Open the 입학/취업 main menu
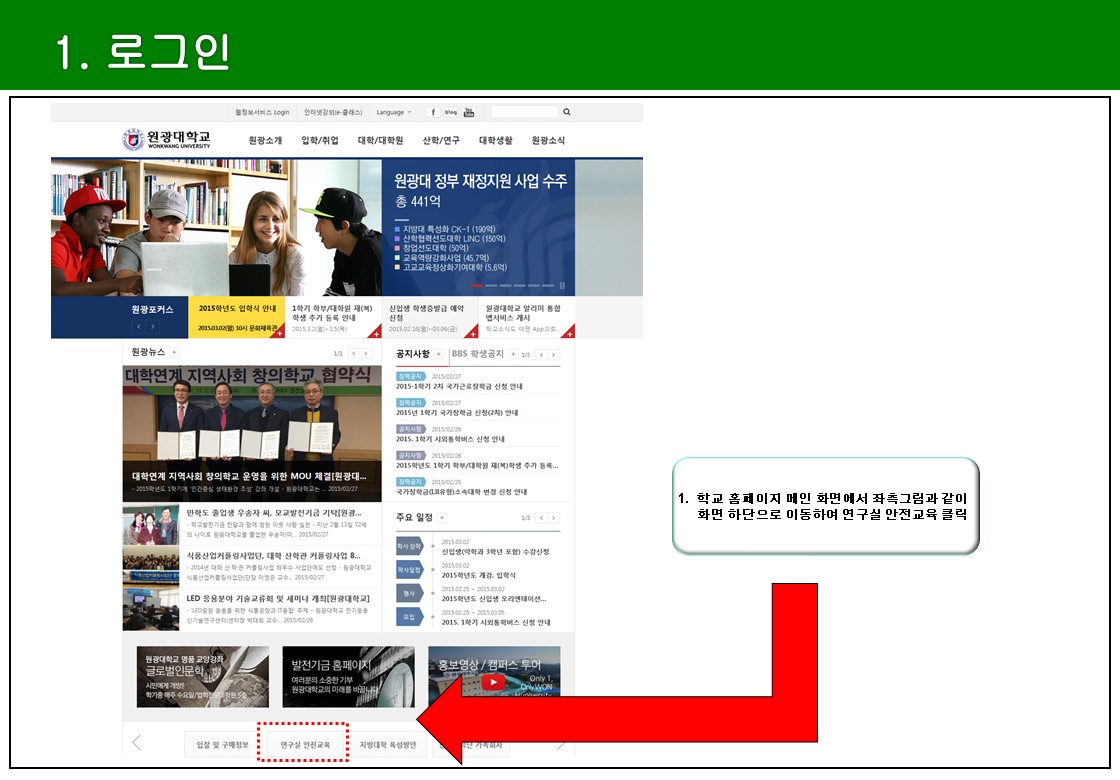The width and height of the screenshot is (1120, 780). [x=320, y=141]
